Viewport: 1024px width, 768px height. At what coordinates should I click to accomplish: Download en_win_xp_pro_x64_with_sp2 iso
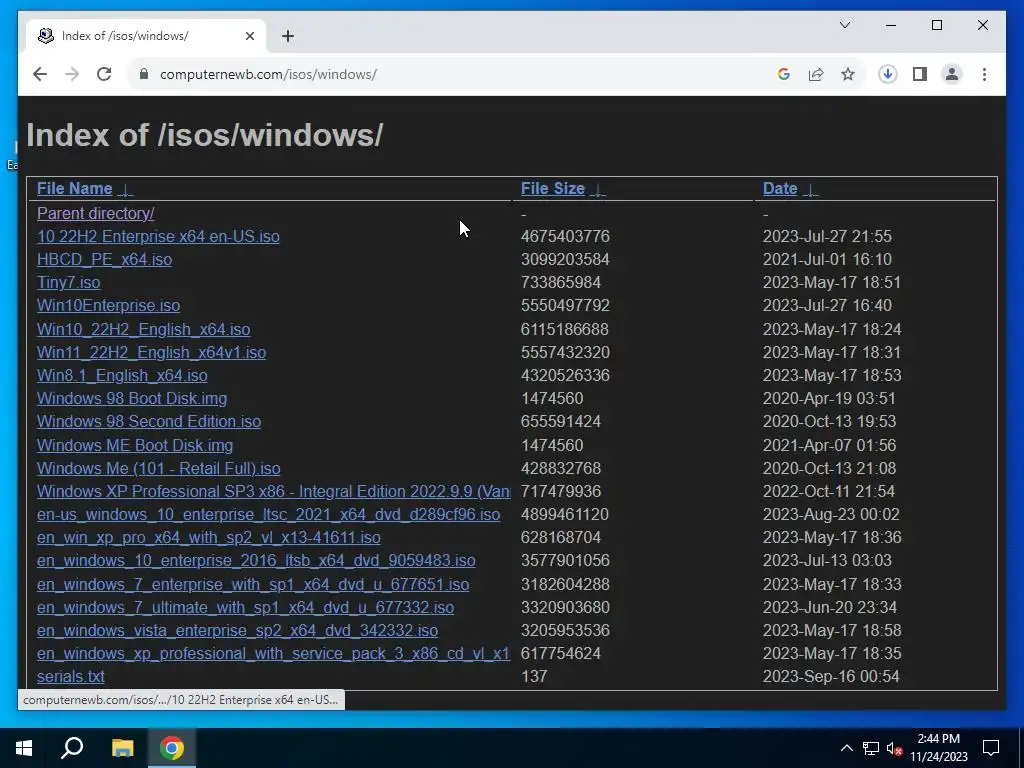pyautogui.click(x=209, y=537)
